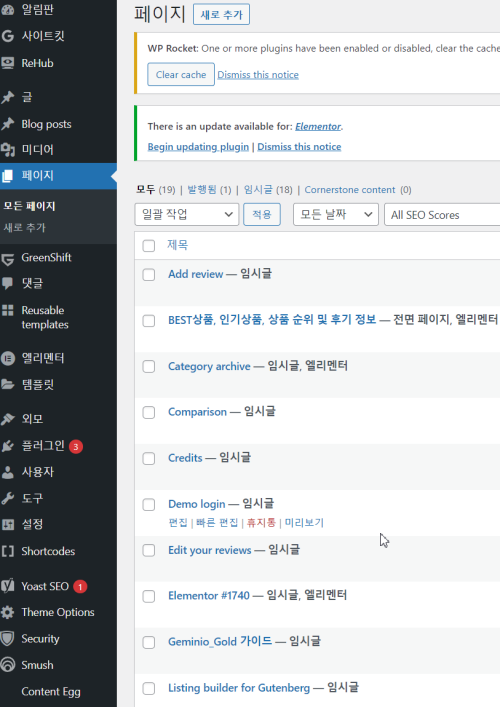
Task: Click the Yoast SEO notification badge
Action: pyautogui.click(x=80, y=587)
